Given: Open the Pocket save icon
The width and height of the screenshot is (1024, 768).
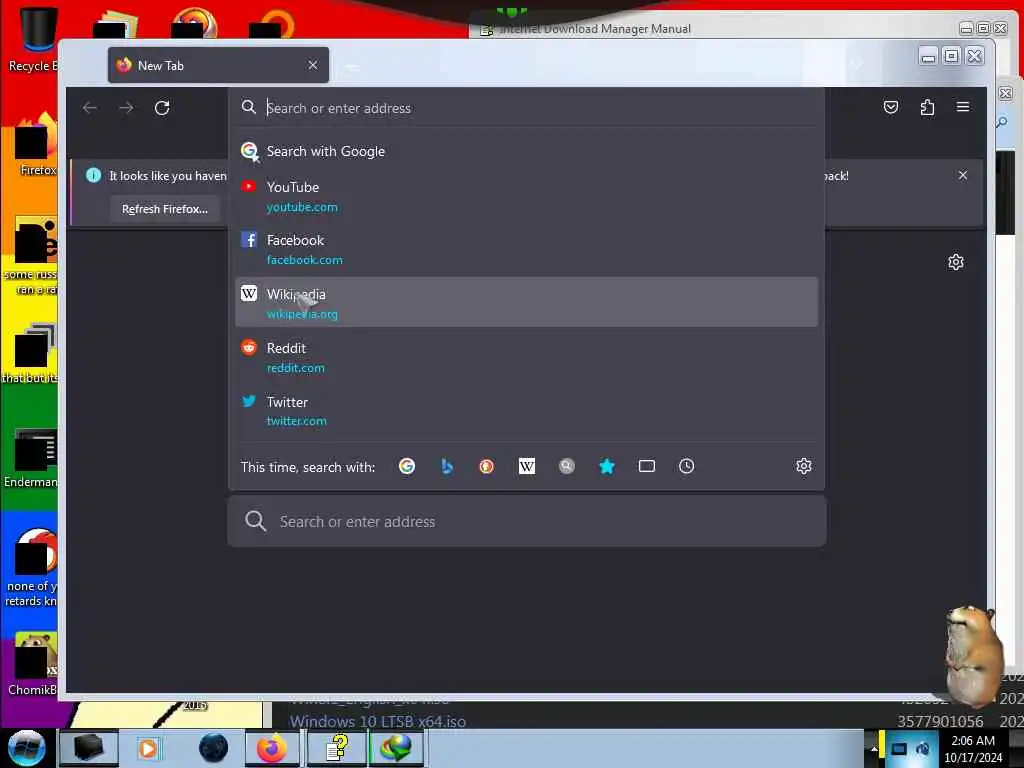Looking at the screenshot, I should click(x=891, y=107).
